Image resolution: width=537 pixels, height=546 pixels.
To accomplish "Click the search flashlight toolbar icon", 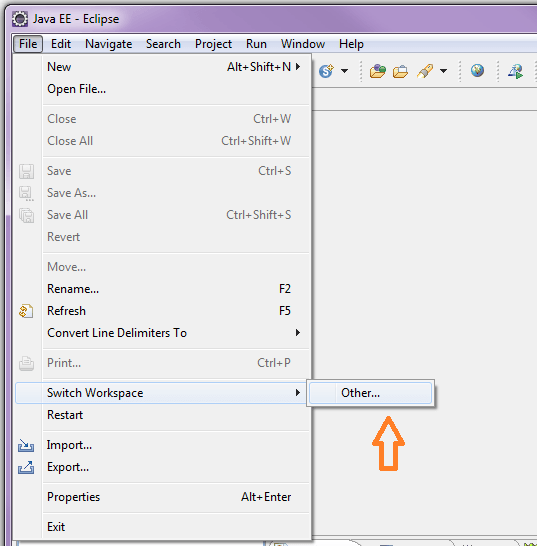I will pyautogui.click(x=425, y=71).
